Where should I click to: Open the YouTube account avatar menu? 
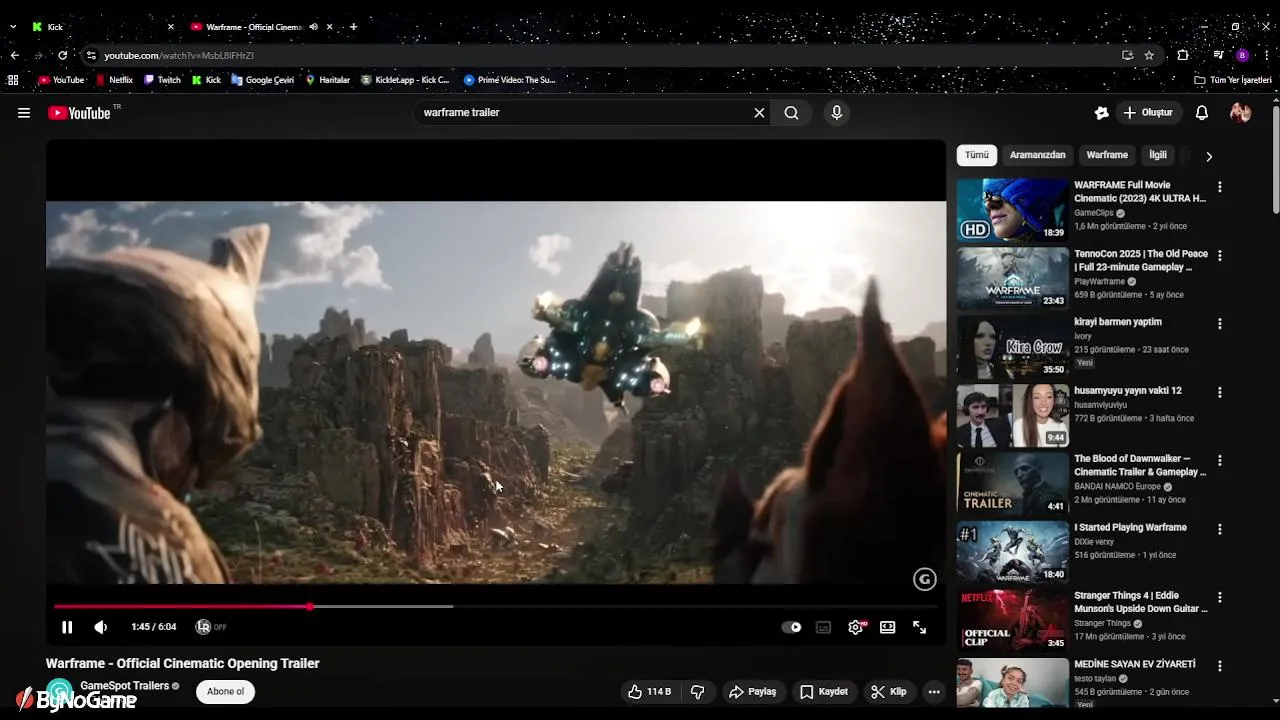(1241, 113)
